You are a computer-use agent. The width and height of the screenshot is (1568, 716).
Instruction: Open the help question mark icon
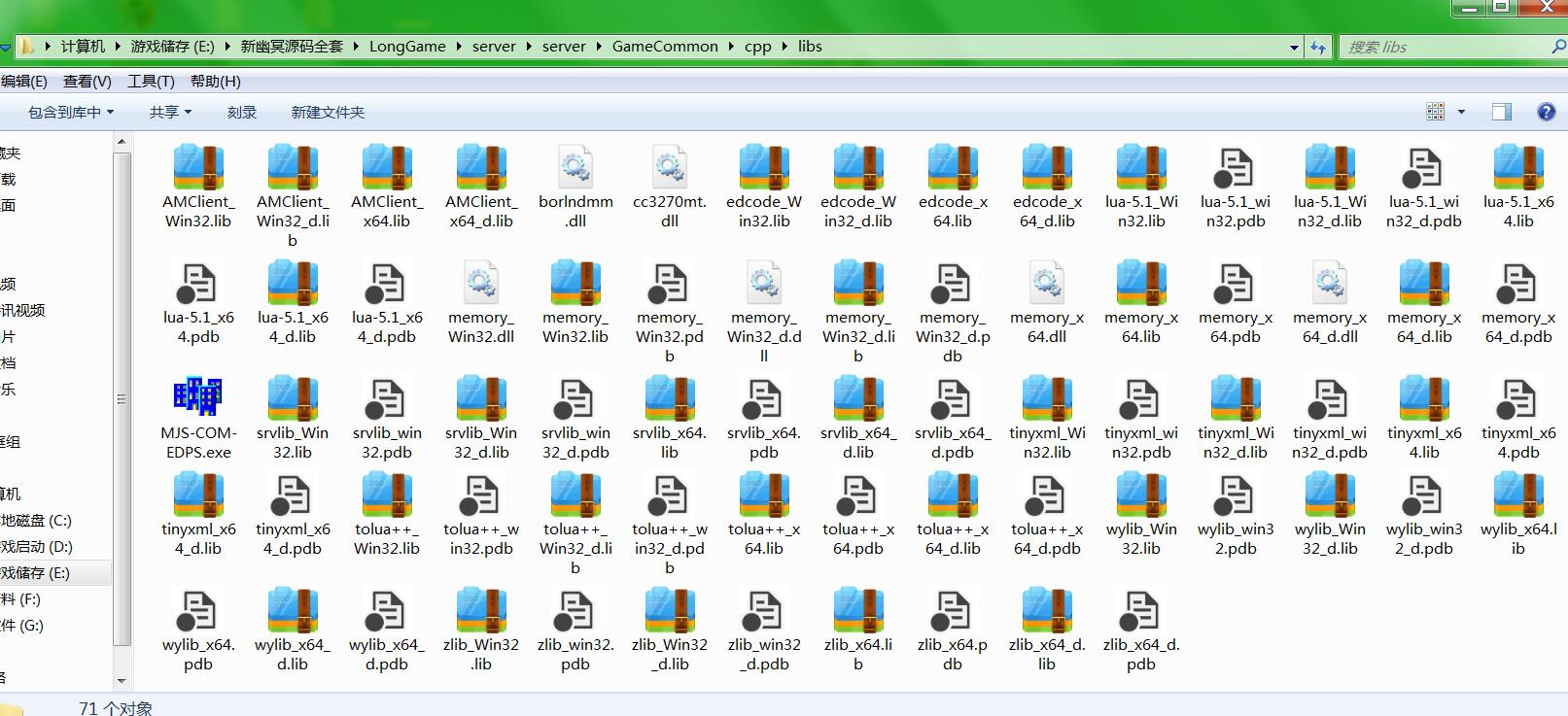coord(1546,112)
